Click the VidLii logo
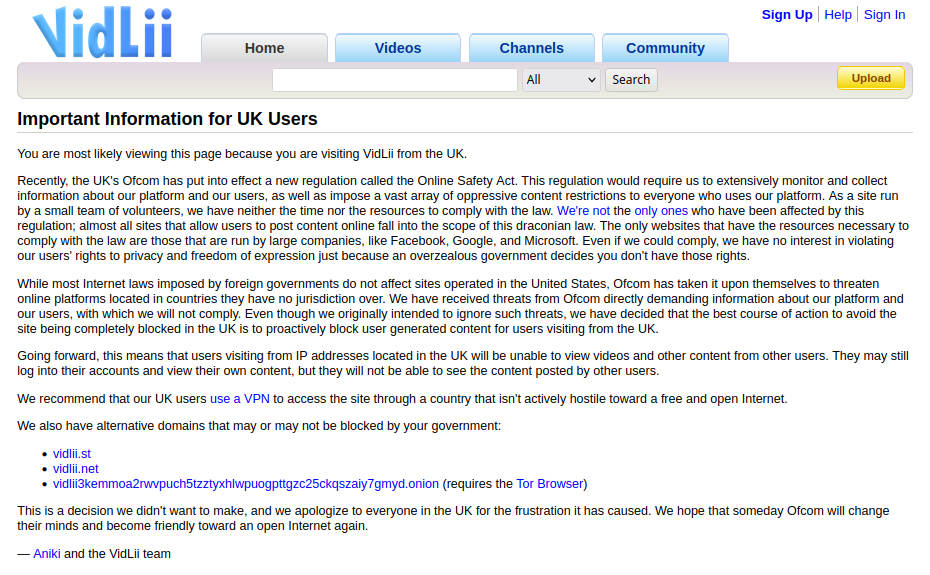Image resolution: width=930 pixels, height=575 pixels. point(102,32)
